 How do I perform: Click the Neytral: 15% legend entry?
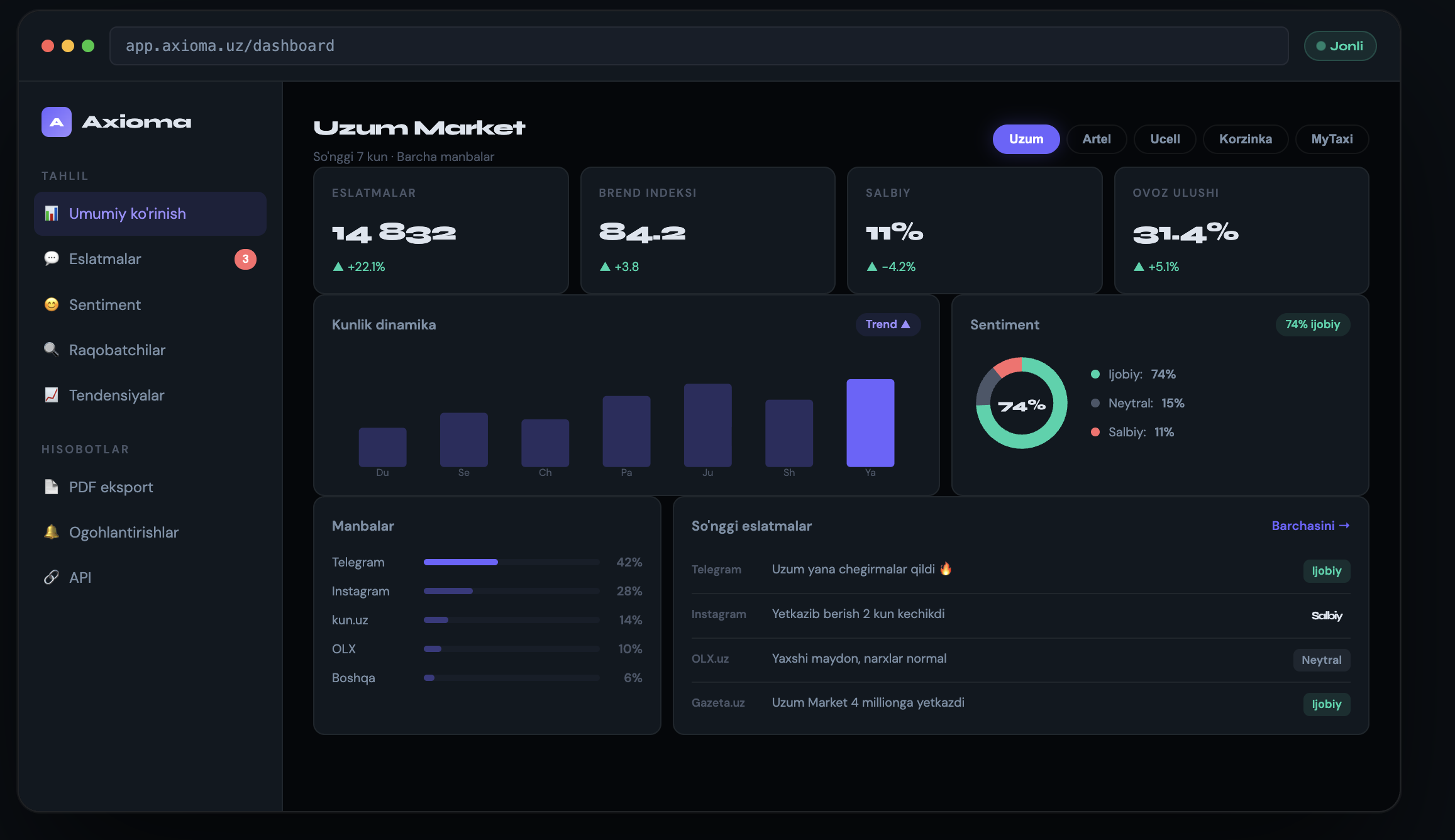coord(1137,403)
